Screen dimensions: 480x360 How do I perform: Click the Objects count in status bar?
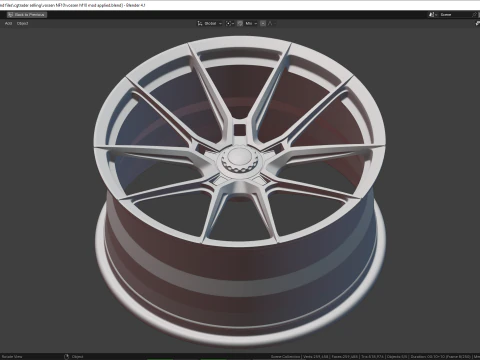click(x=397, y=357)
